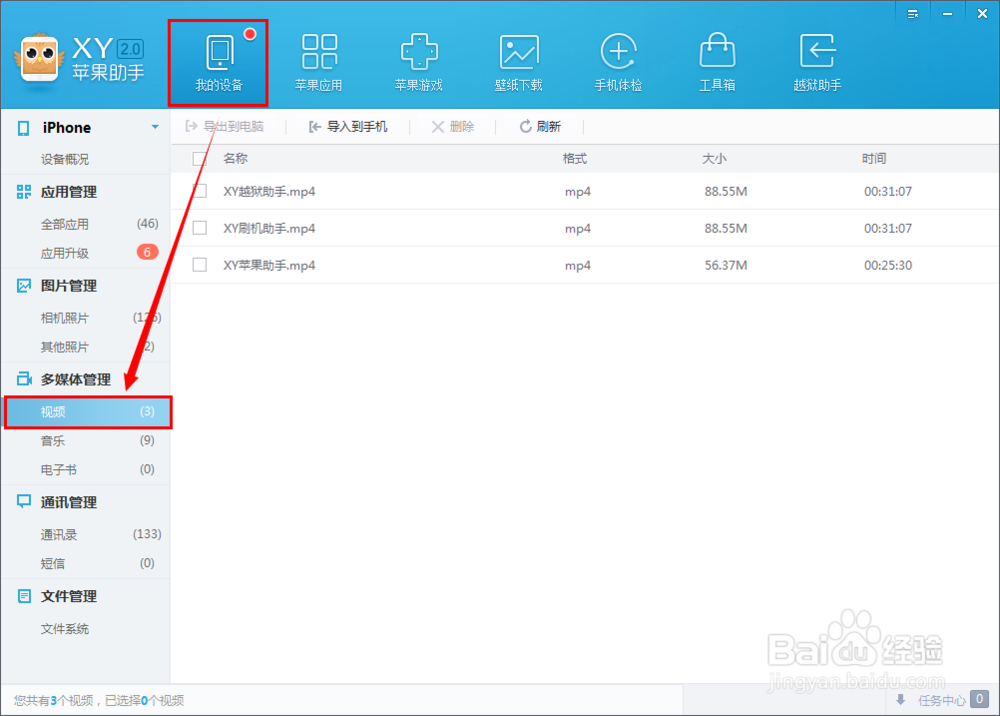Select 文件系统 file system
This screenshot has height=716, width=1000.
65,629
